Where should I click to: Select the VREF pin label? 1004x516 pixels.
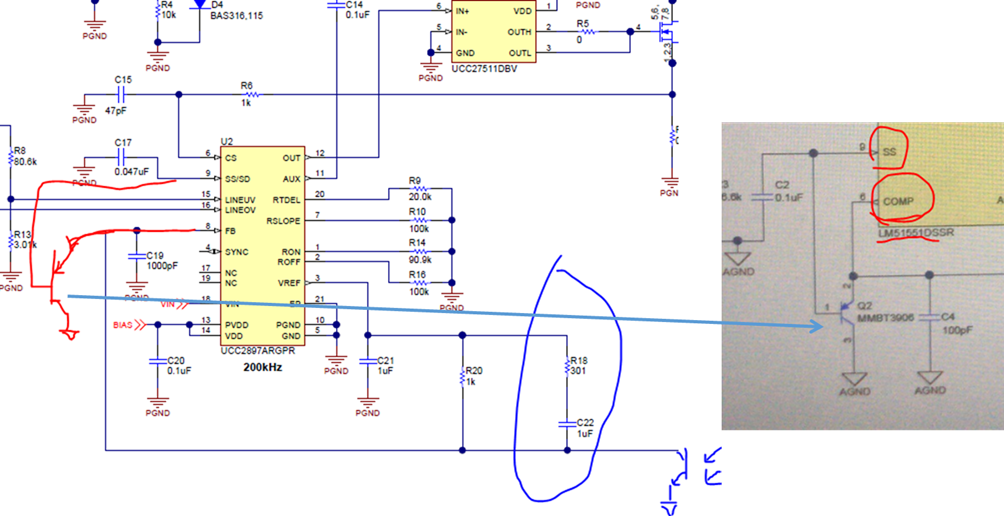coord(289,283)
